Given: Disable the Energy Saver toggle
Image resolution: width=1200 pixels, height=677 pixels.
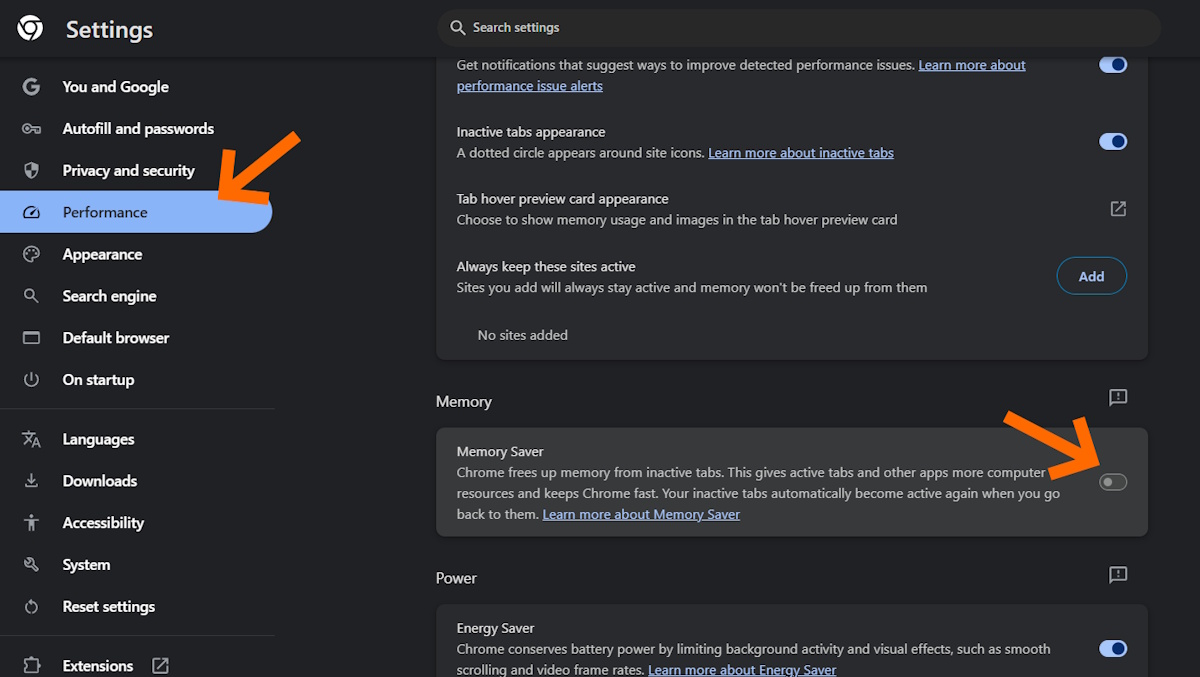Looking at the screenshot, I should pos(1112,649).
